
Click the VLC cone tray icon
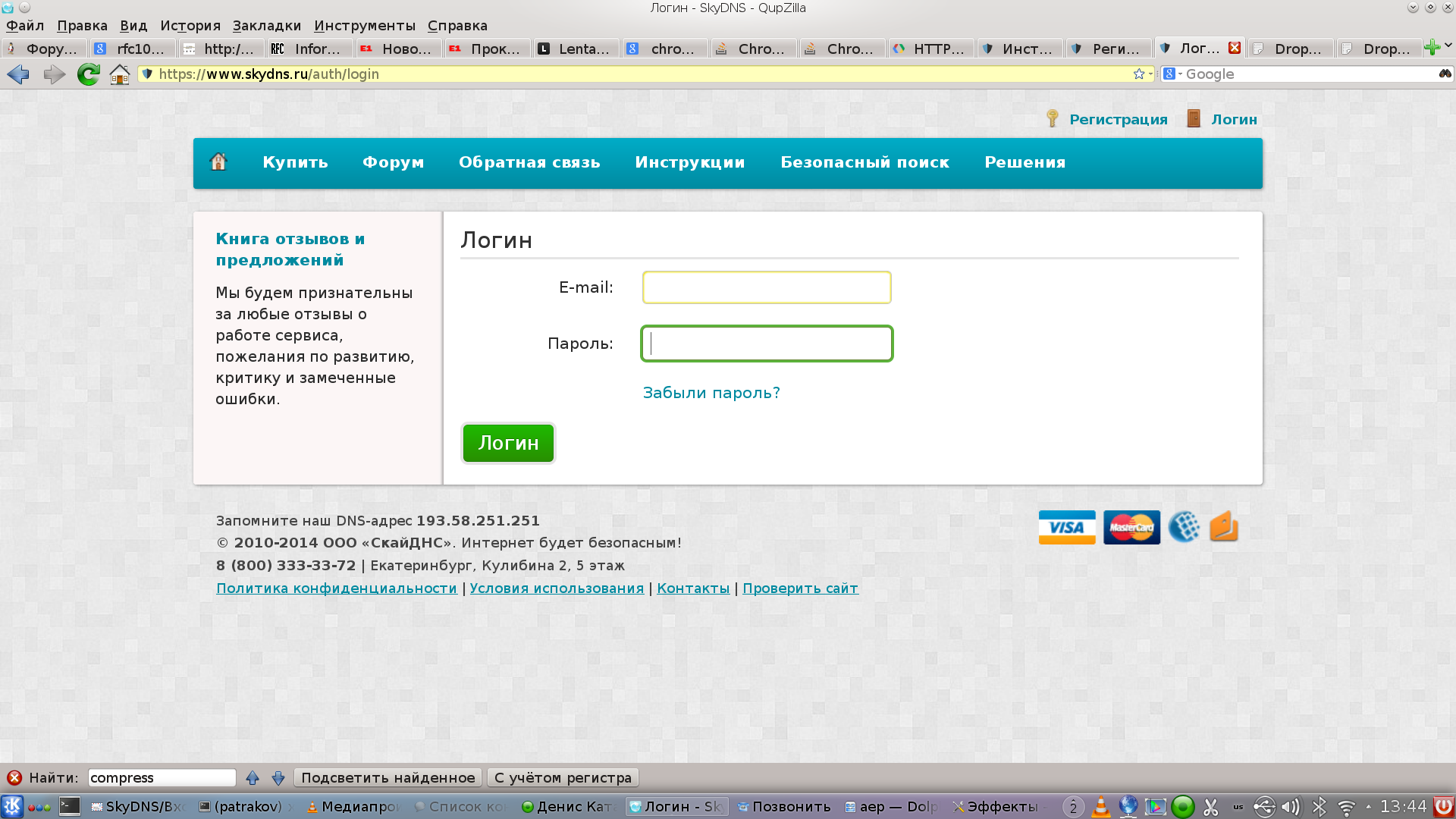[1101, 807]
